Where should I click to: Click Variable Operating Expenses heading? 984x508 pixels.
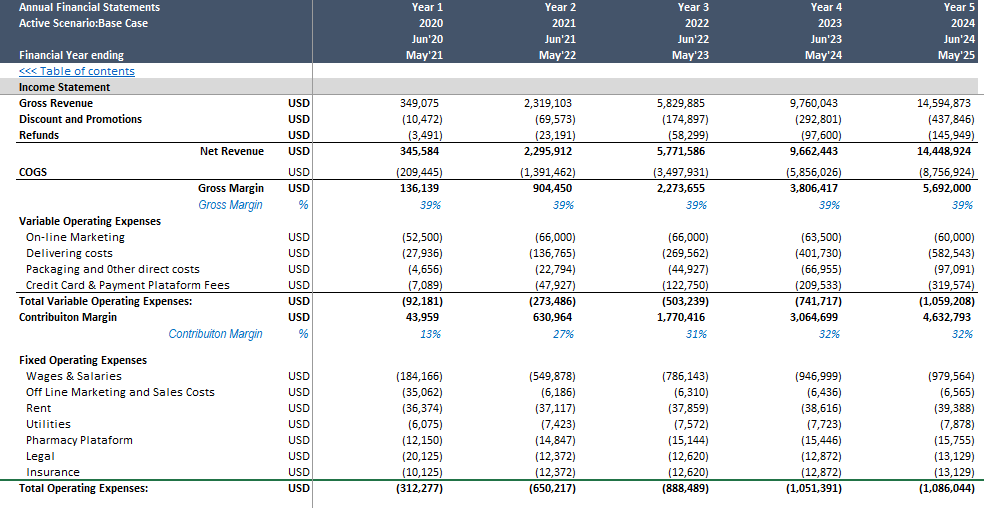(90, 221)
